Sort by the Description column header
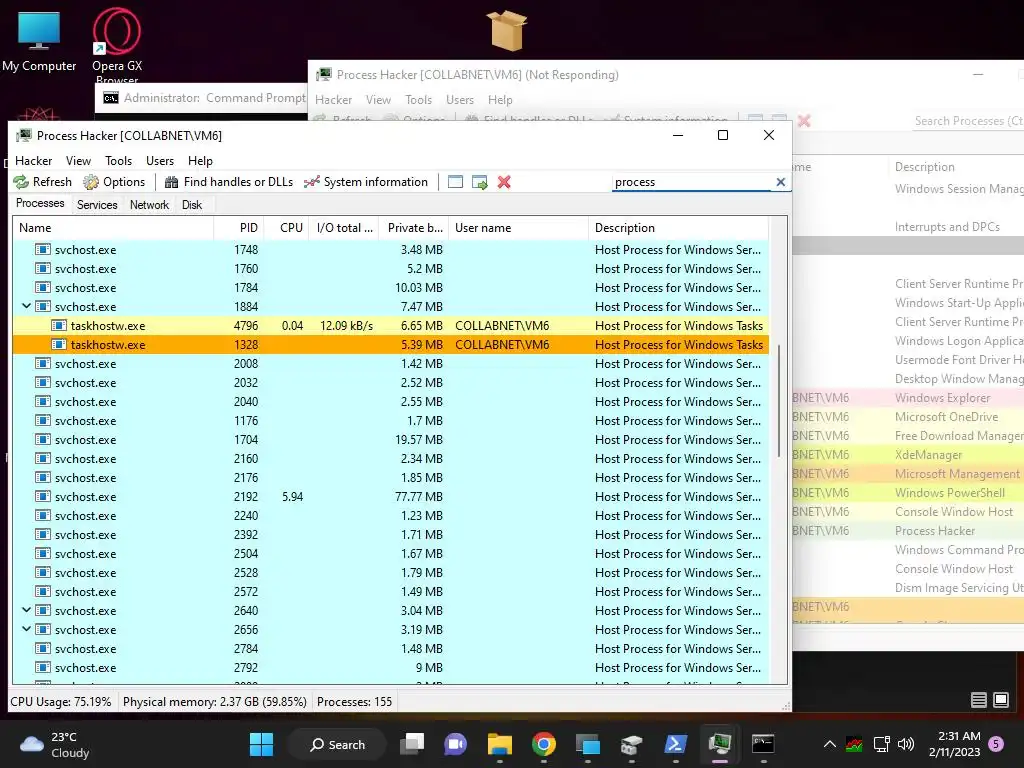 pos(679,228)
